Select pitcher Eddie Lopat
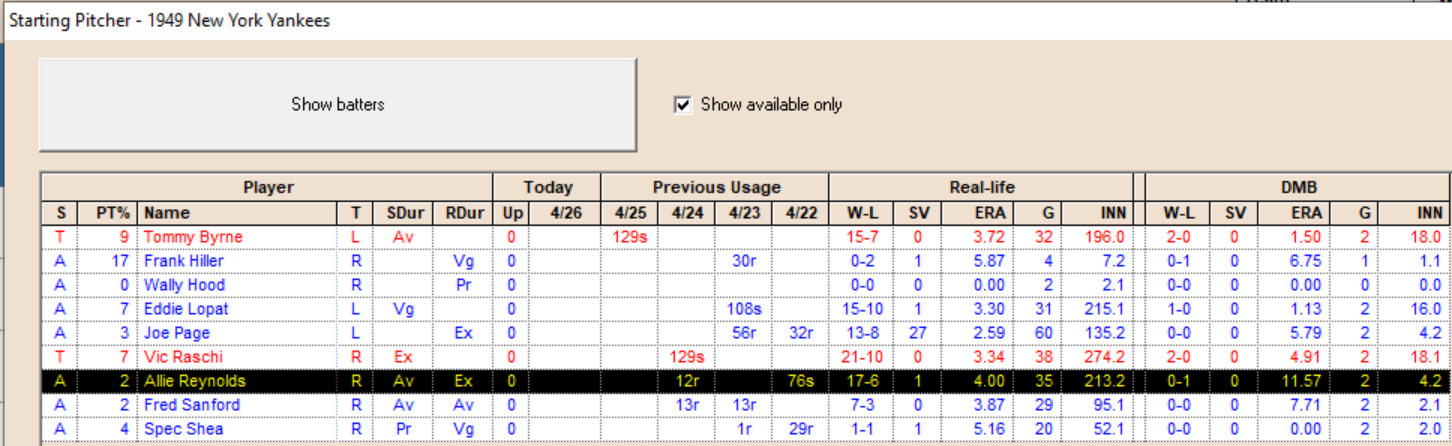The image size is (1452, 446). click(x=186, y=309)
